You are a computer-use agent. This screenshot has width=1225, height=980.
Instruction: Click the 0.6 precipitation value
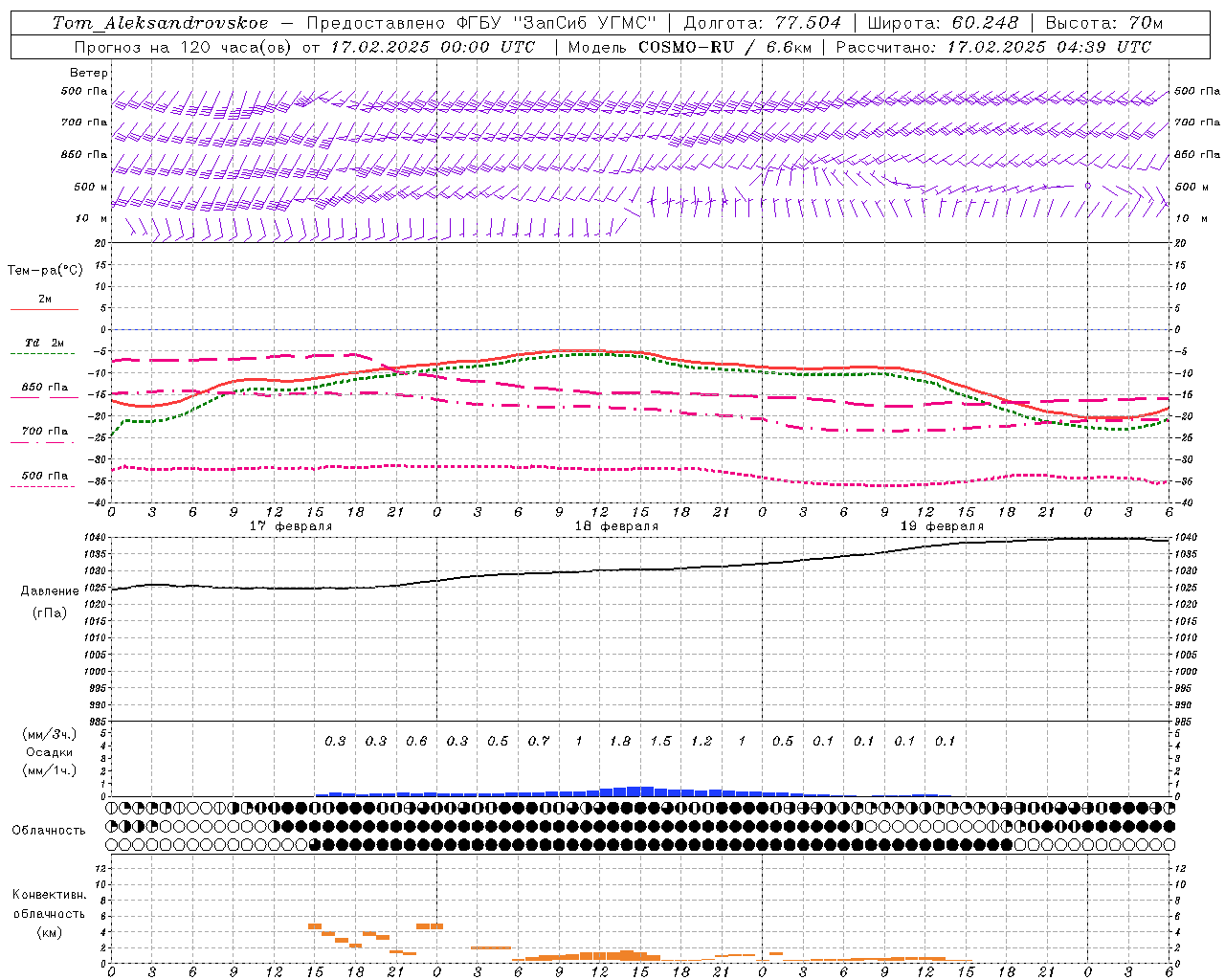coord(416,741)
